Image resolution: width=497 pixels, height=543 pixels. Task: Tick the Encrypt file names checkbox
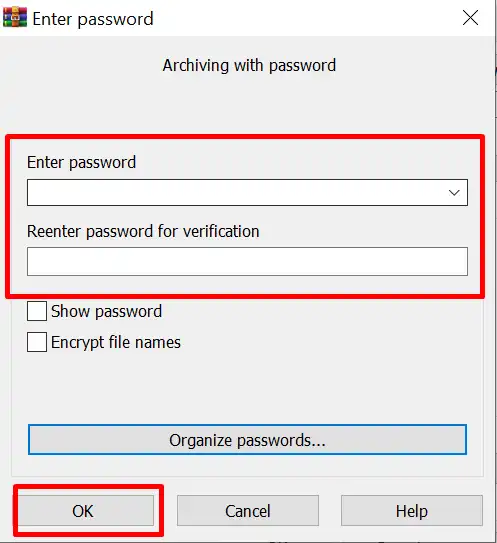tap(37, 342)
